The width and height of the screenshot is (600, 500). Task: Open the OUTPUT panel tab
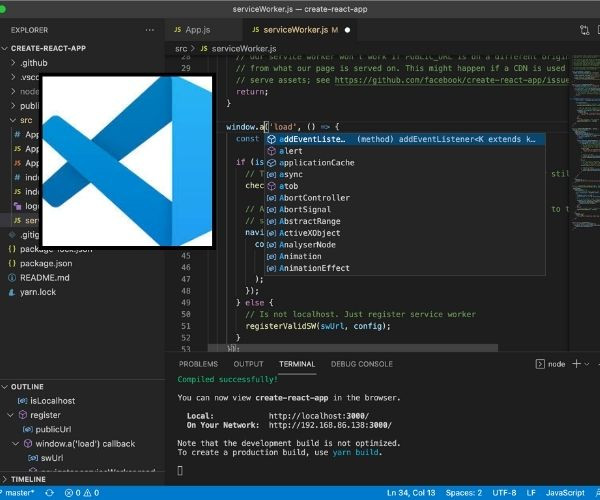pyautogui.click(x=248, y=364)
